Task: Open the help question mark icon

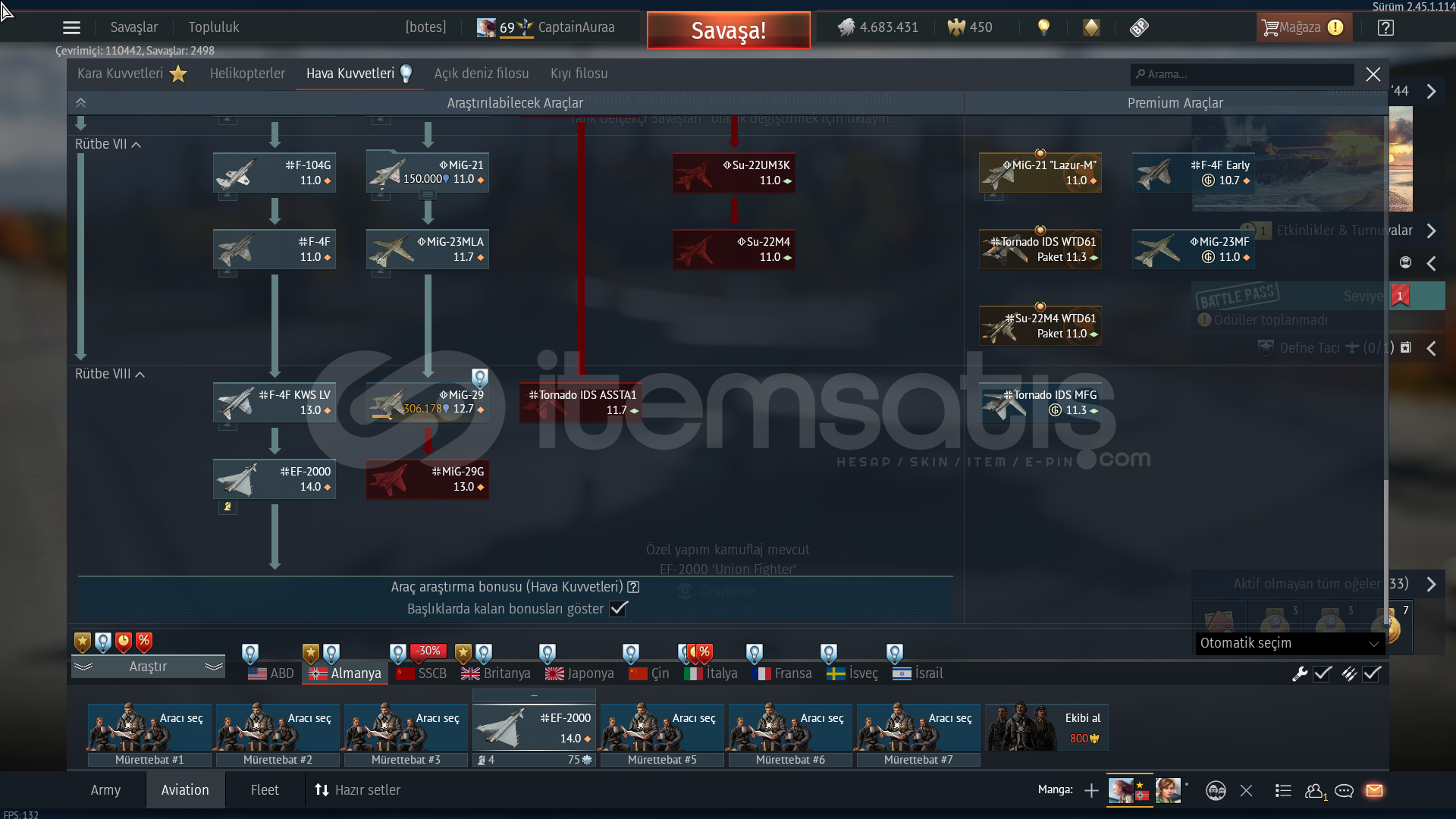Action: pyautogui.click(x=1385, y=28)
